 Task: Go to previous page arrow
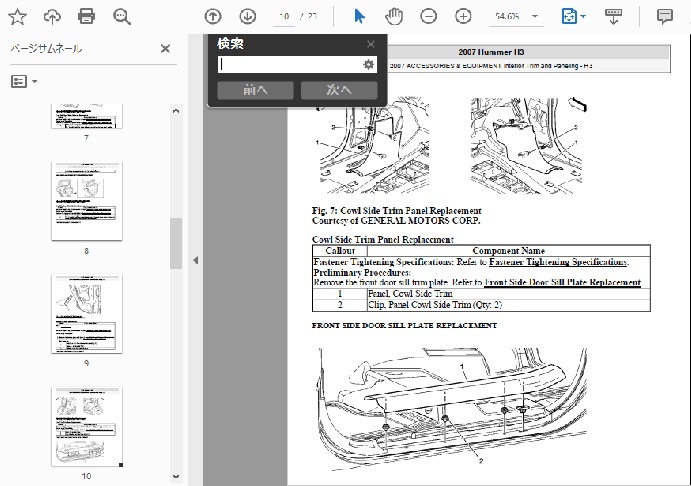pyautogui.click(x=213, y=17)
